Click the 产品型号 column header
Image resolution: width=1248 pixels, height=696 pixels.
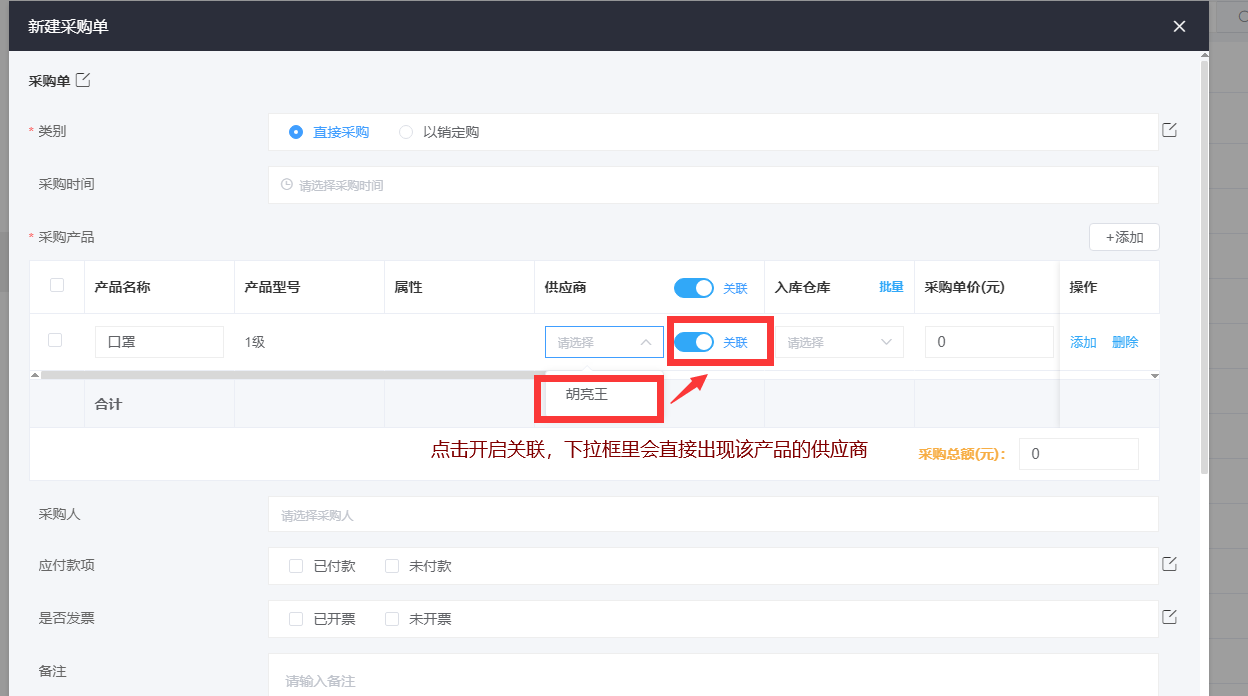pyautogui.click(x=272, y=287)
